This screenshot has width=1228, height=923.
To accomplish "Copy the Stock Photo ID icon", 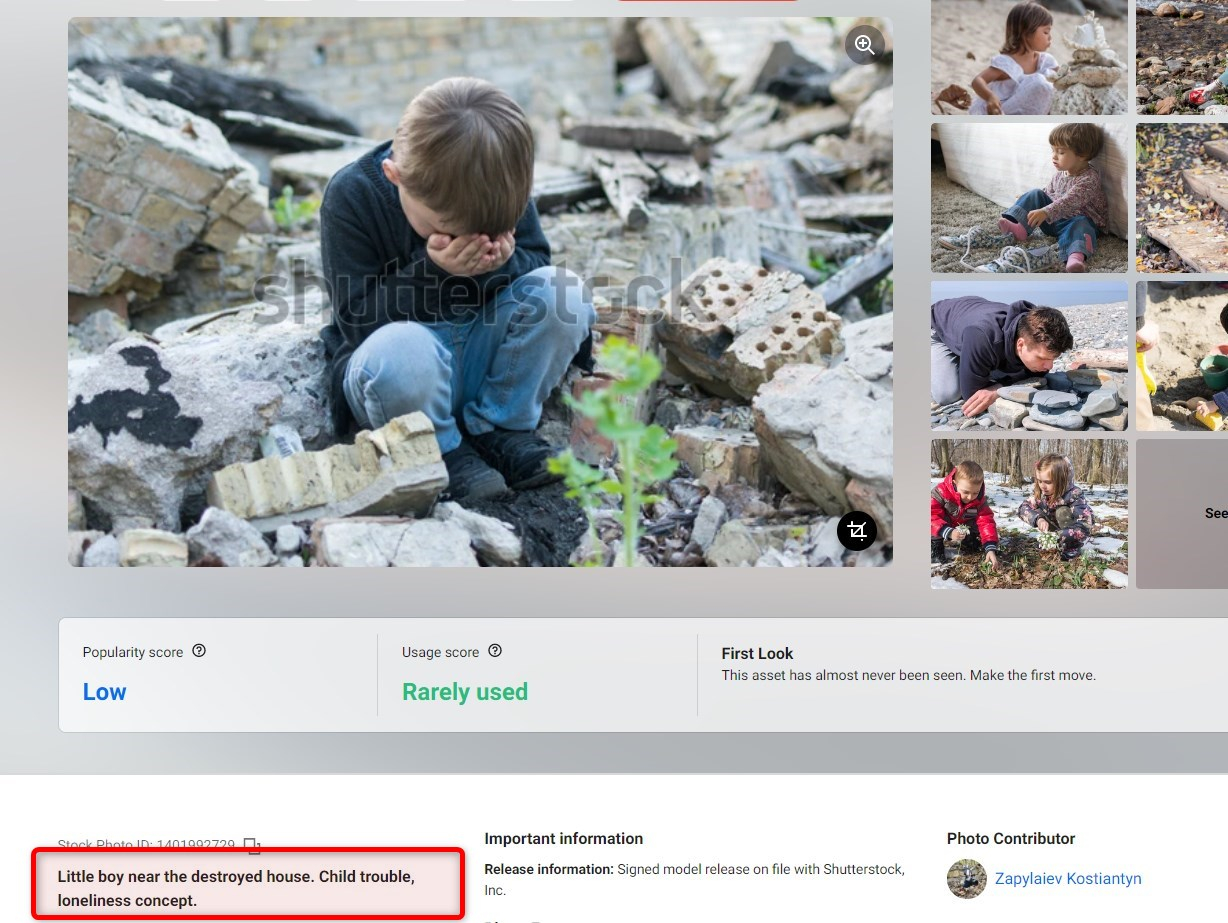I will 252,846.
